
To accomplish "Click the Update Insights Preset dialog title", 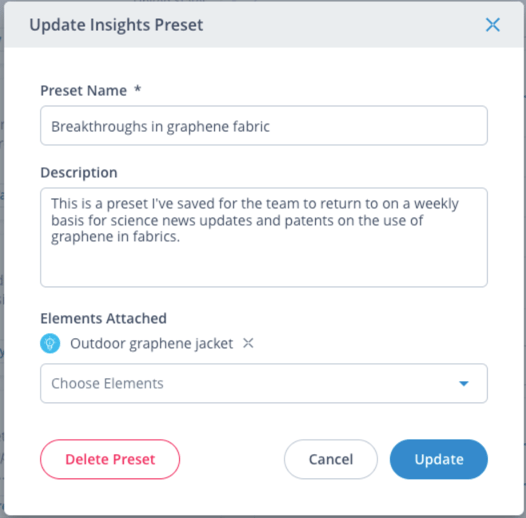I will click(116, 25).
